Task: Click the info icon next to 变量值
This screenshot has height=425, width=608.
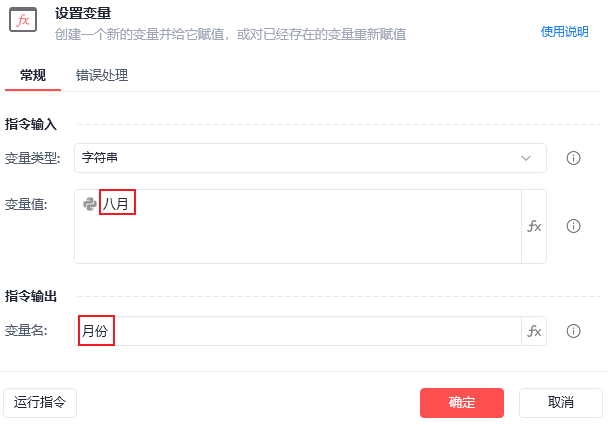Action: click(574, 226)
